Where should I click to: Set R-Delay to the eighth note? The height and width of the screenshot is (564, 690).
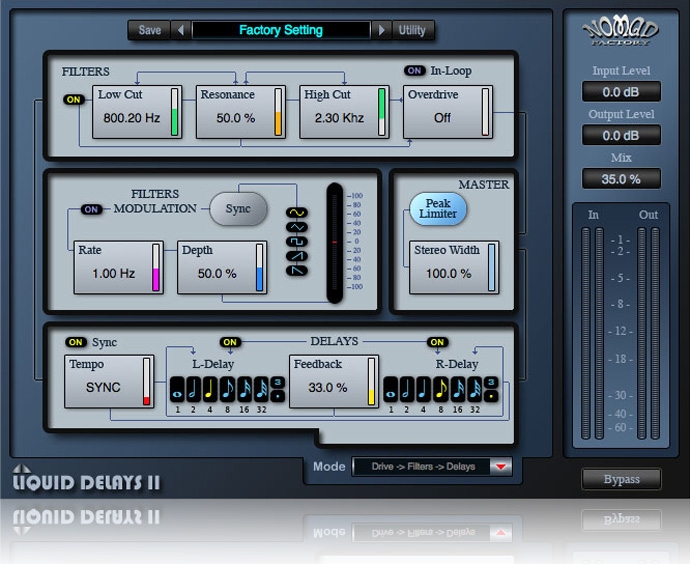[x=440, y=390]
